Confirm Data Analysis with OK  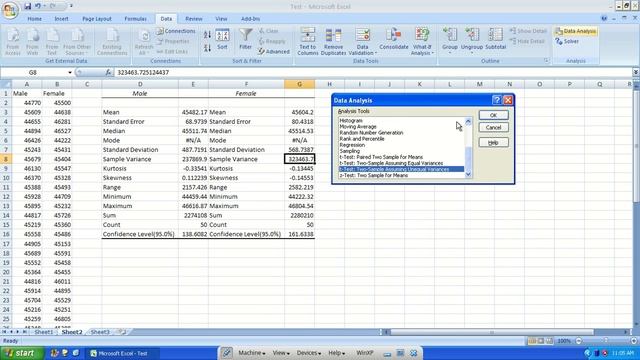coord(493,115)
